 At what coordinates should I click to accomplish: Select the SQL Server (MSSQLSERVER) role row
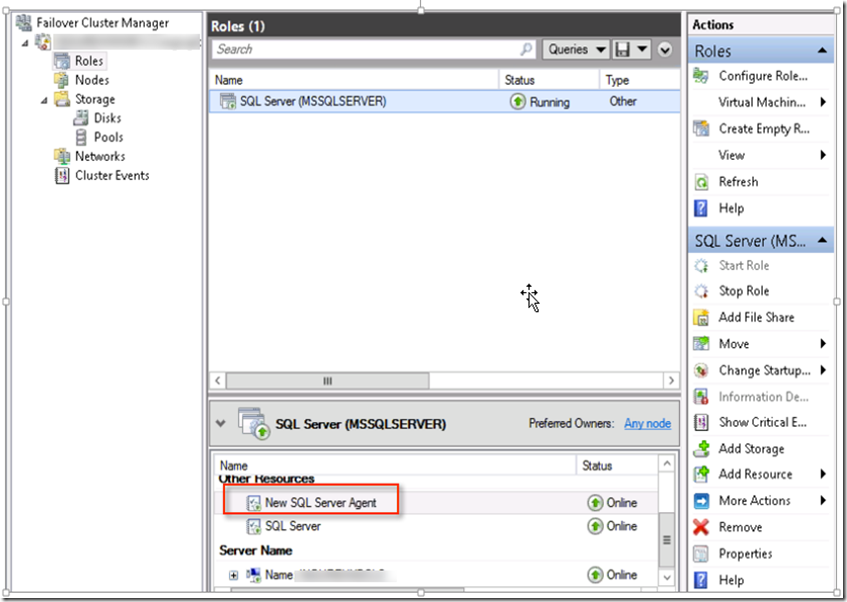(444, 102)
